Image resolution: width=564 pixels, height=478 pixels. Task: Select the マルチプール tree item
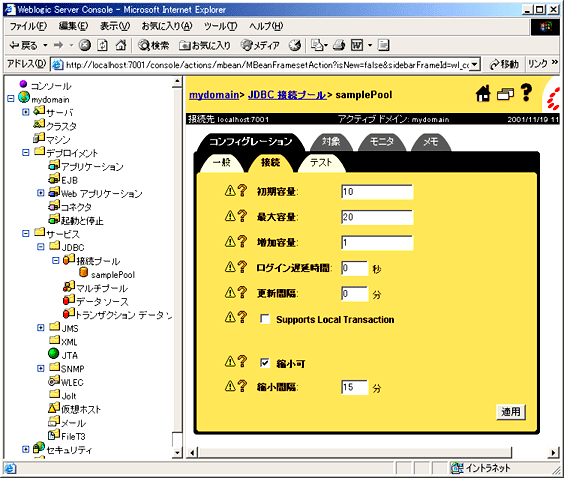[x=102, y=288]
